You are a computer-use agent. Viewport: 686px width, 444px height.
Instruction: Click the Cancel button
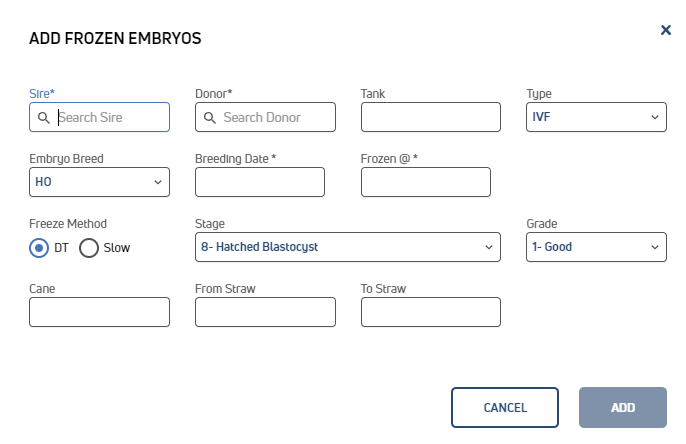pyautogui.click(x=505, y=407)
